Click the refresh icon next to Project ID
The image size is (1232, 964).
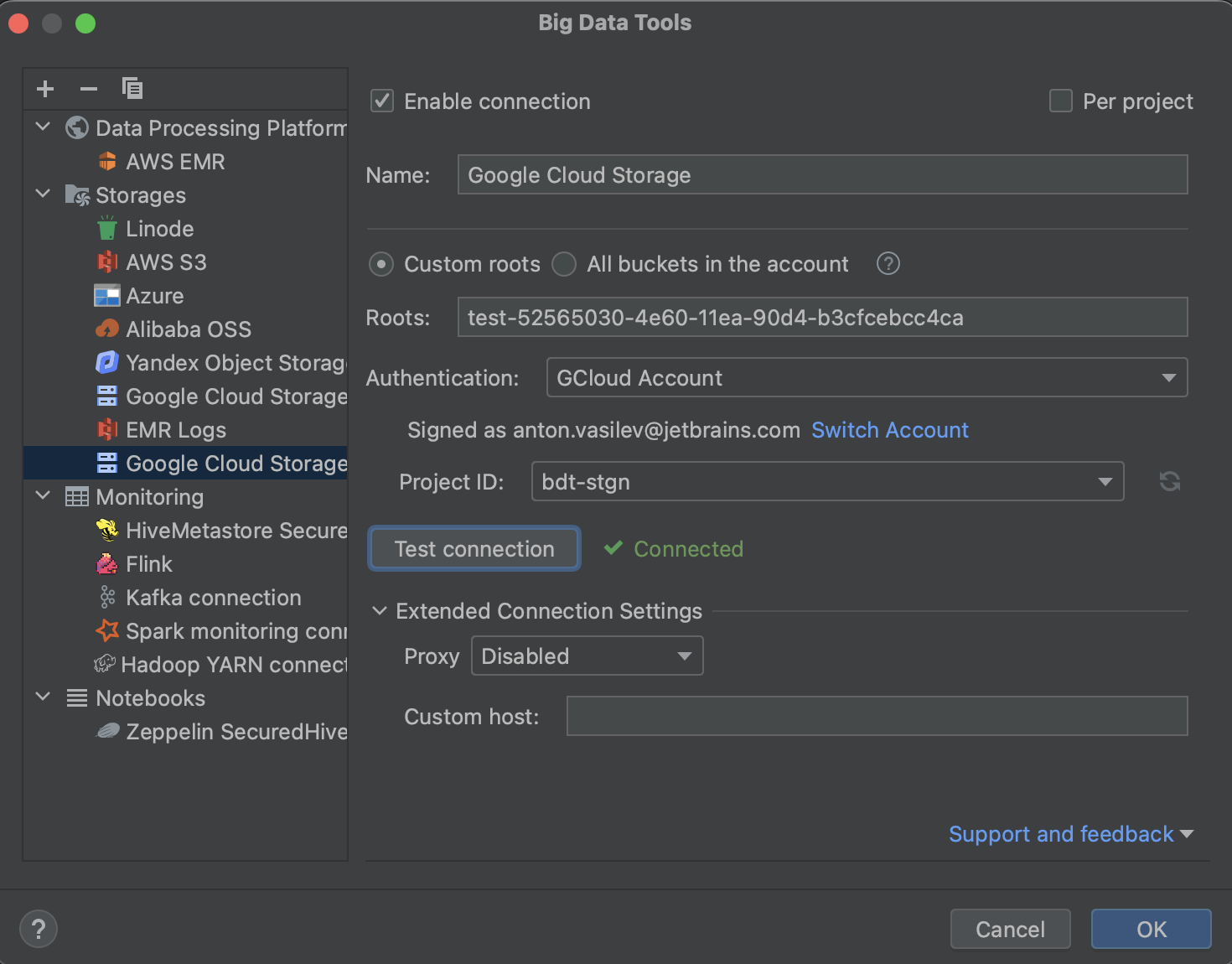click(x=1169, y=481)
